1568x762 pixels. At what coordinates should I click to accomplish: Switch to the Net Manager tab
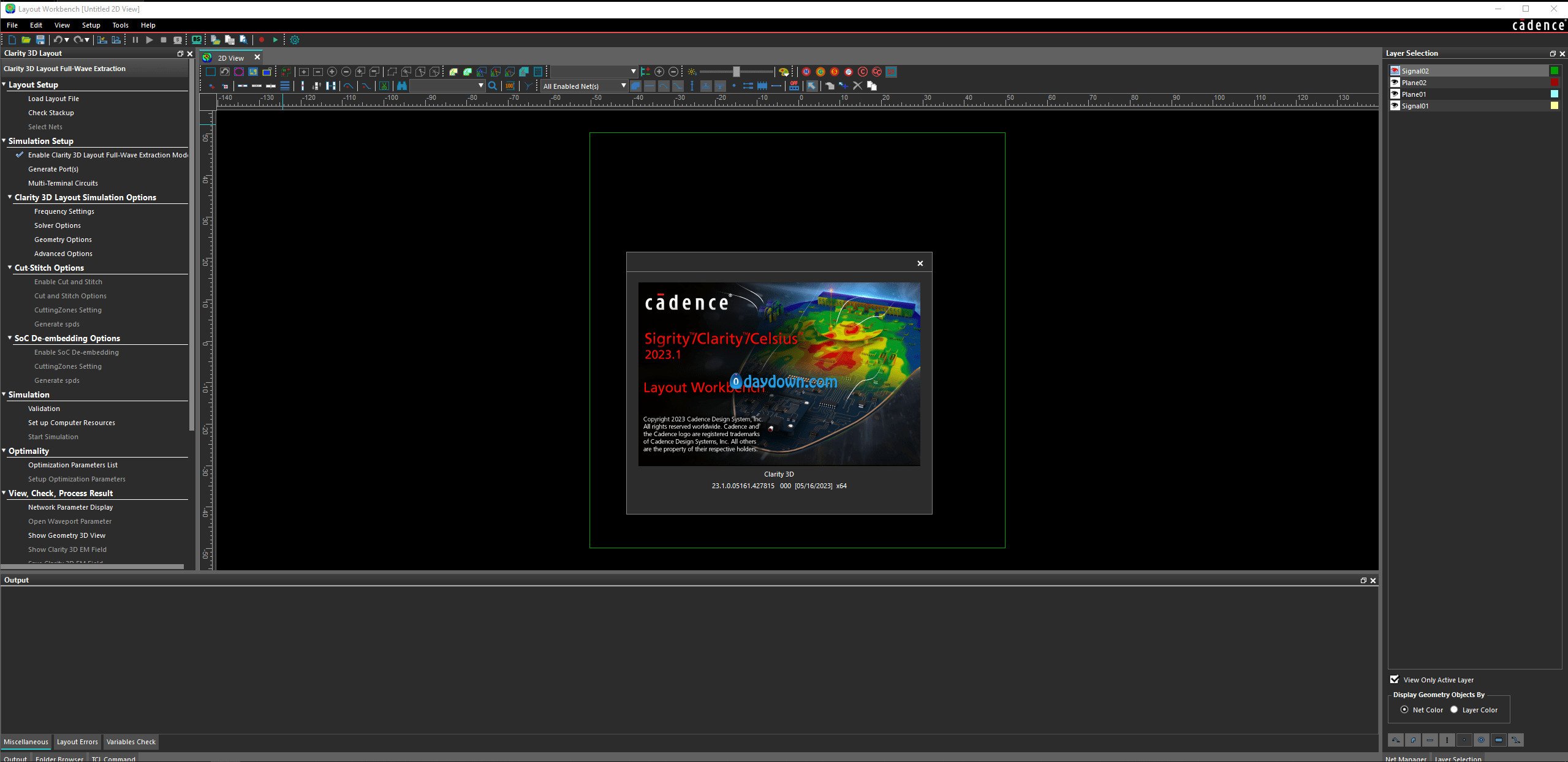click(x=1406, y=758)
